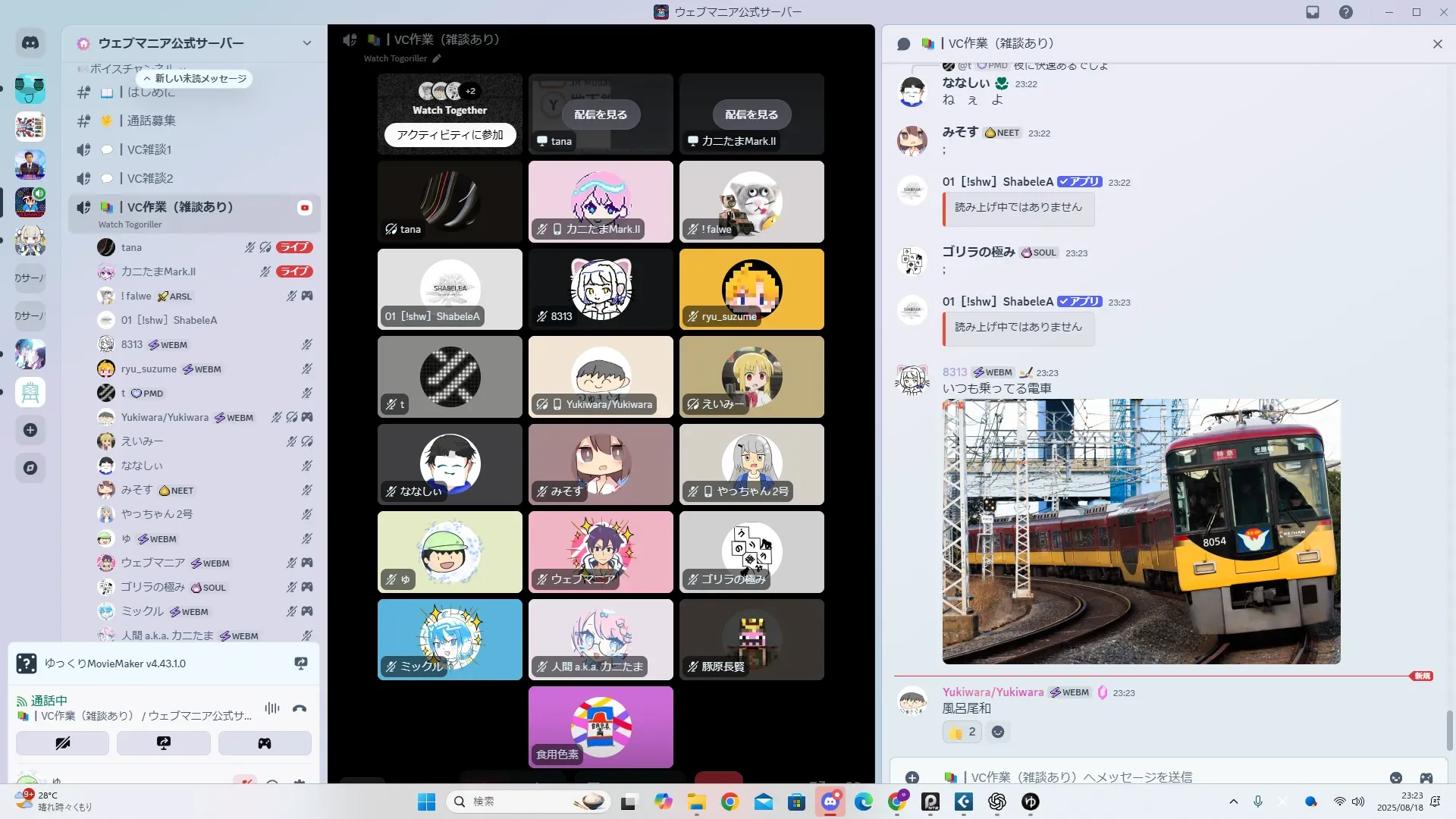Open Discord direct messages home
The width and height of the screenshot is (1456, 819).
(x=30, y=43)
